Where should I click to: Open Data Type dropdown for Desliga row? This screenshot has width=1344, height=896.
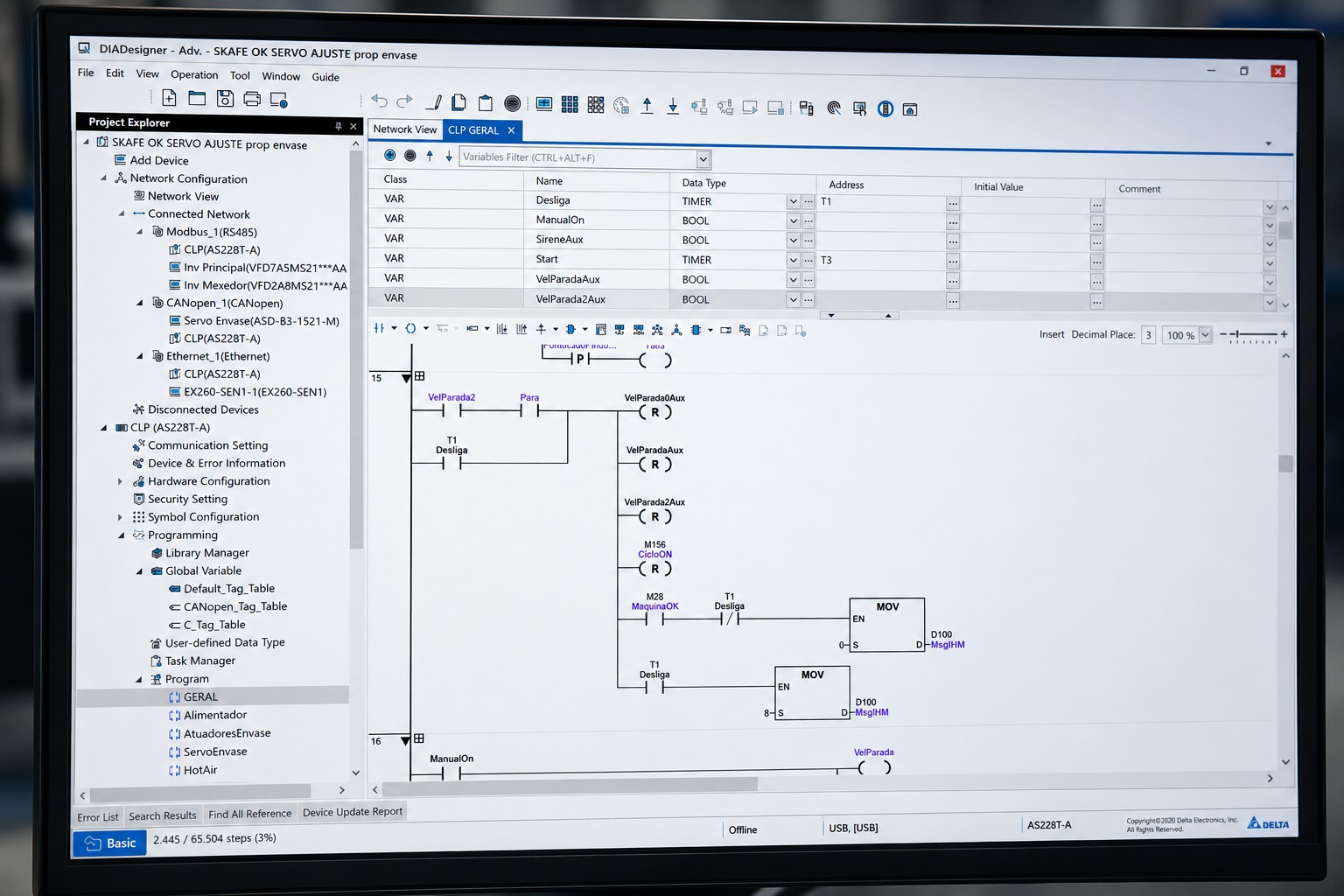[x=793, y=201]
